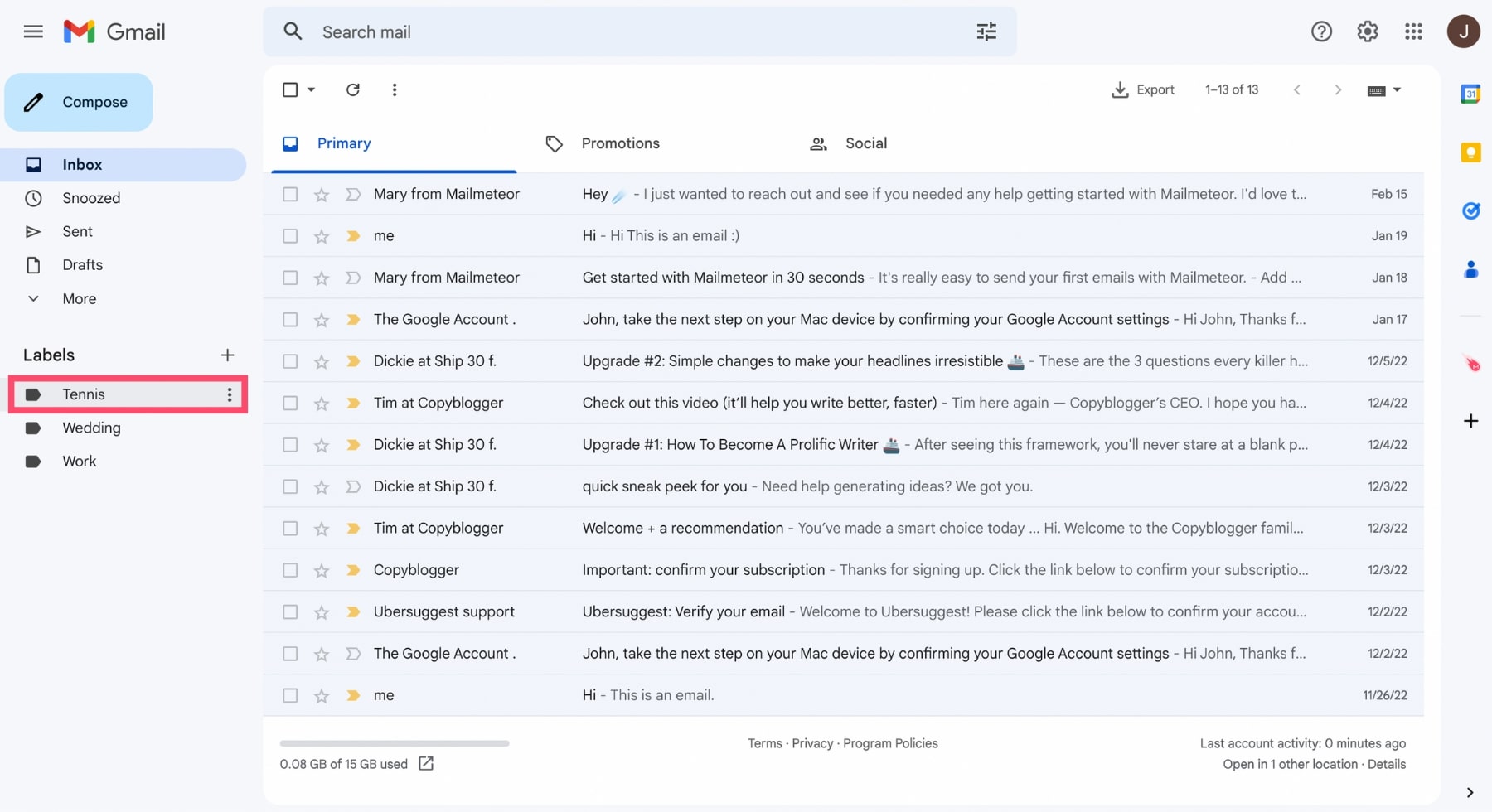
Task: Click the storage usage progress bar
Action: 395,743
